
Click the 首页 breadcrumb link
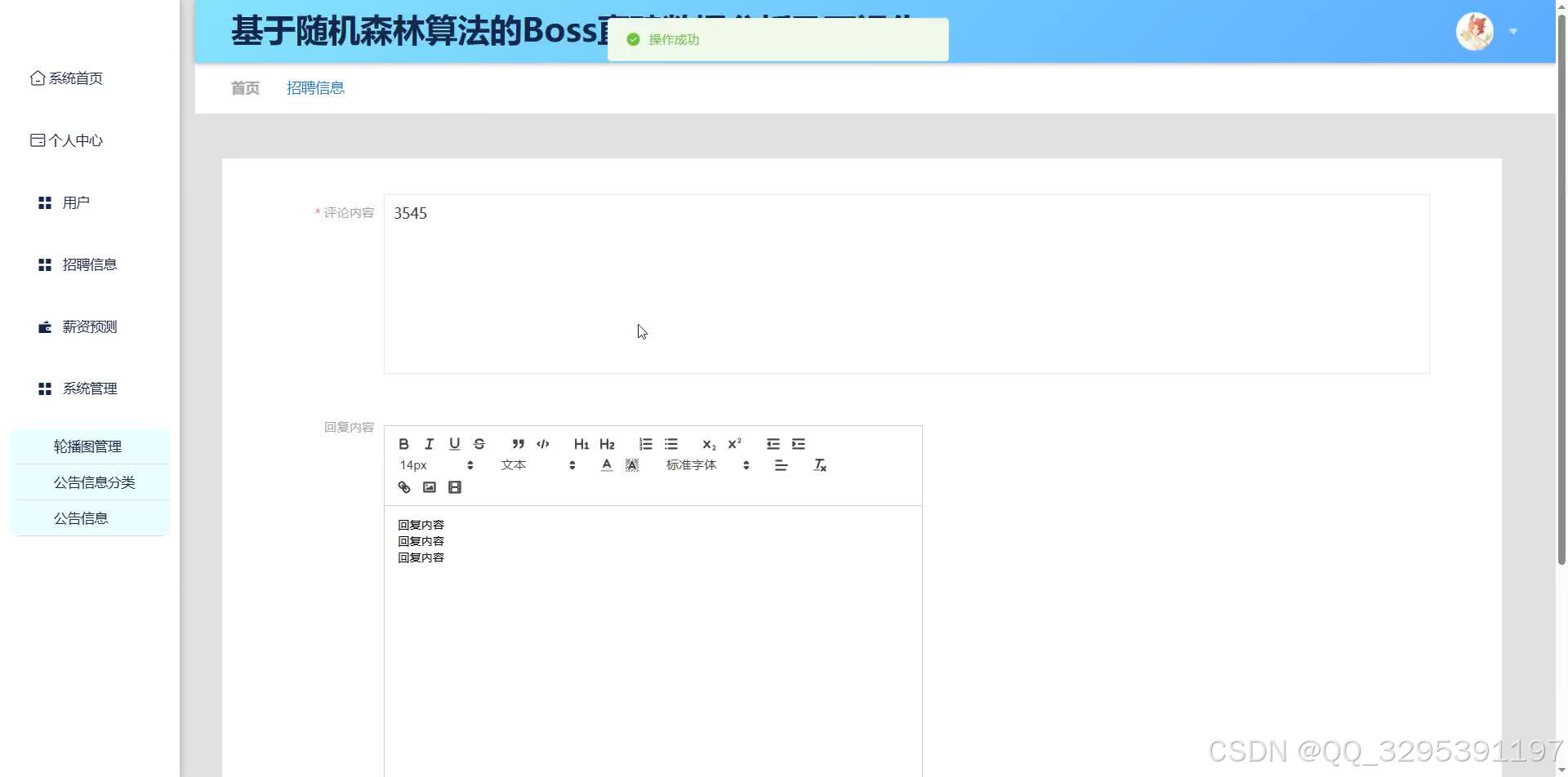click(x=245, y=88)
